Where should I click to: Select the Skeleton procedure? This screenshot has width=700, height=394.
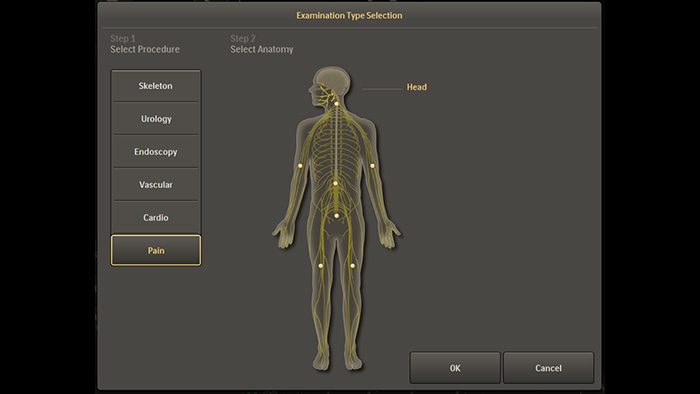[x=156, y=86]
